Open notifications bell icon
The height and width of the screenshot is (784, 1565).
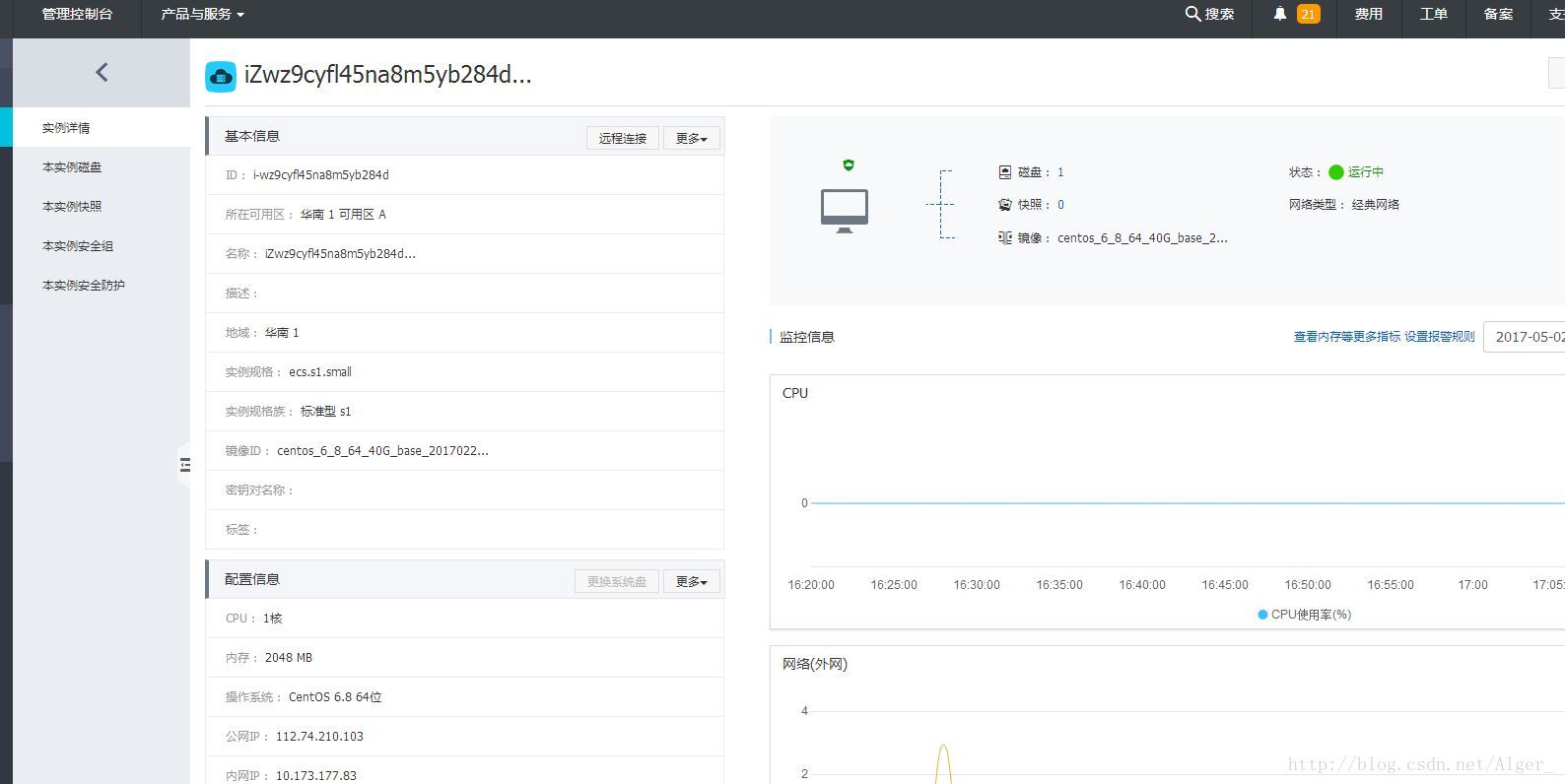tap(1280, 14)
